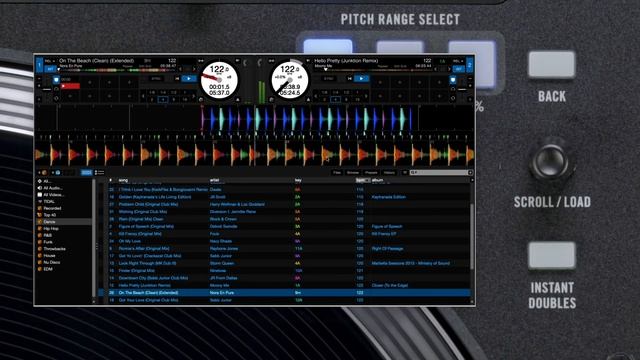Open the Browse panel tab
640x360 pixels.
[353, 173]
